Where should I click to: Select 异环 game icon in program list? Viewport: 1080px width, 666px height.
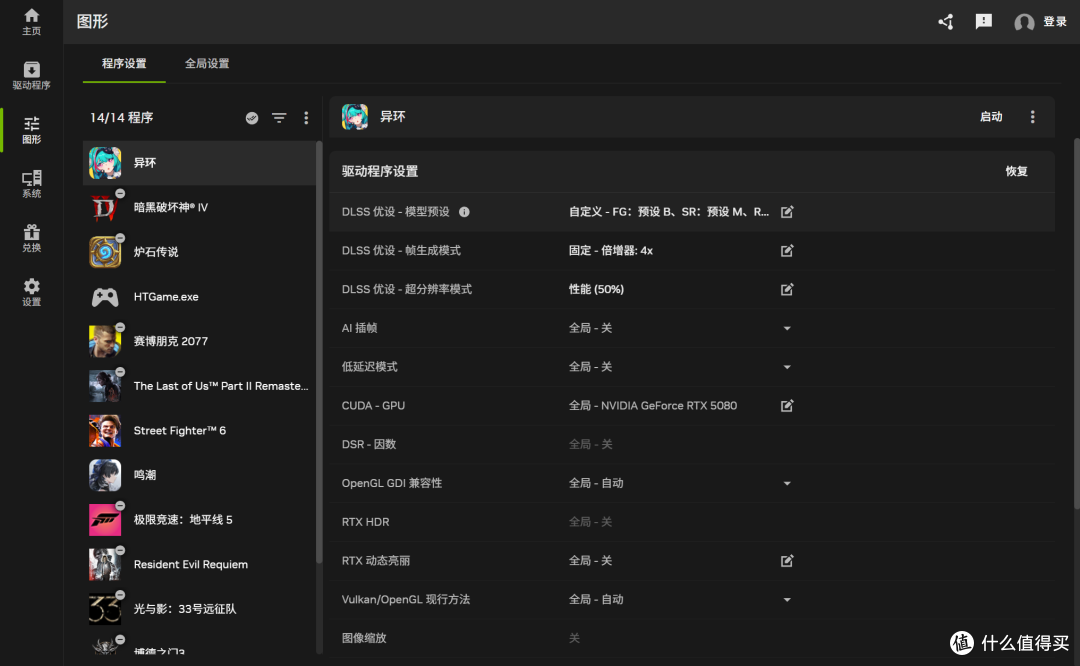pos(105,163)
